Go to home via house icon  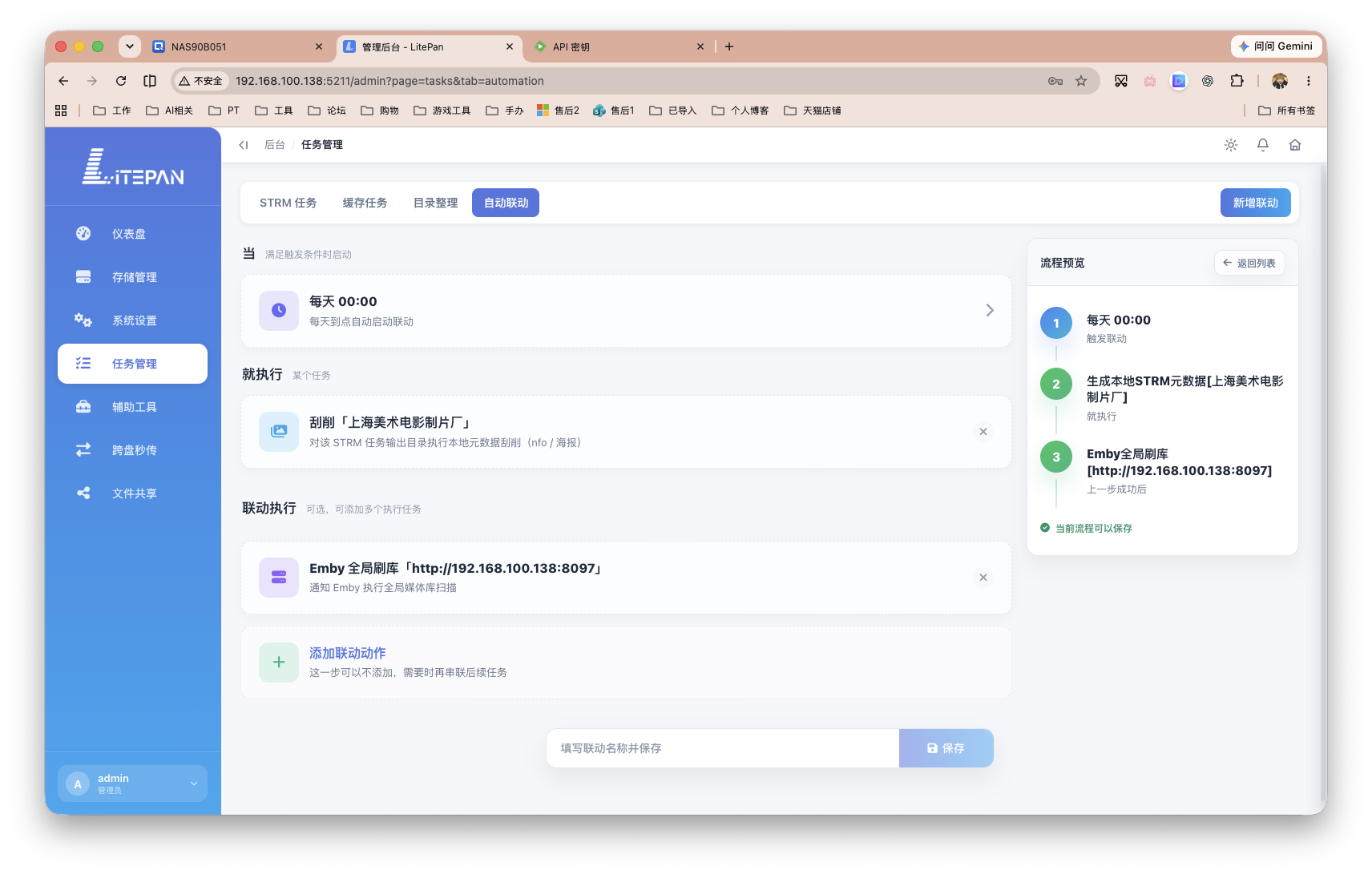[x=1295, y=145]
